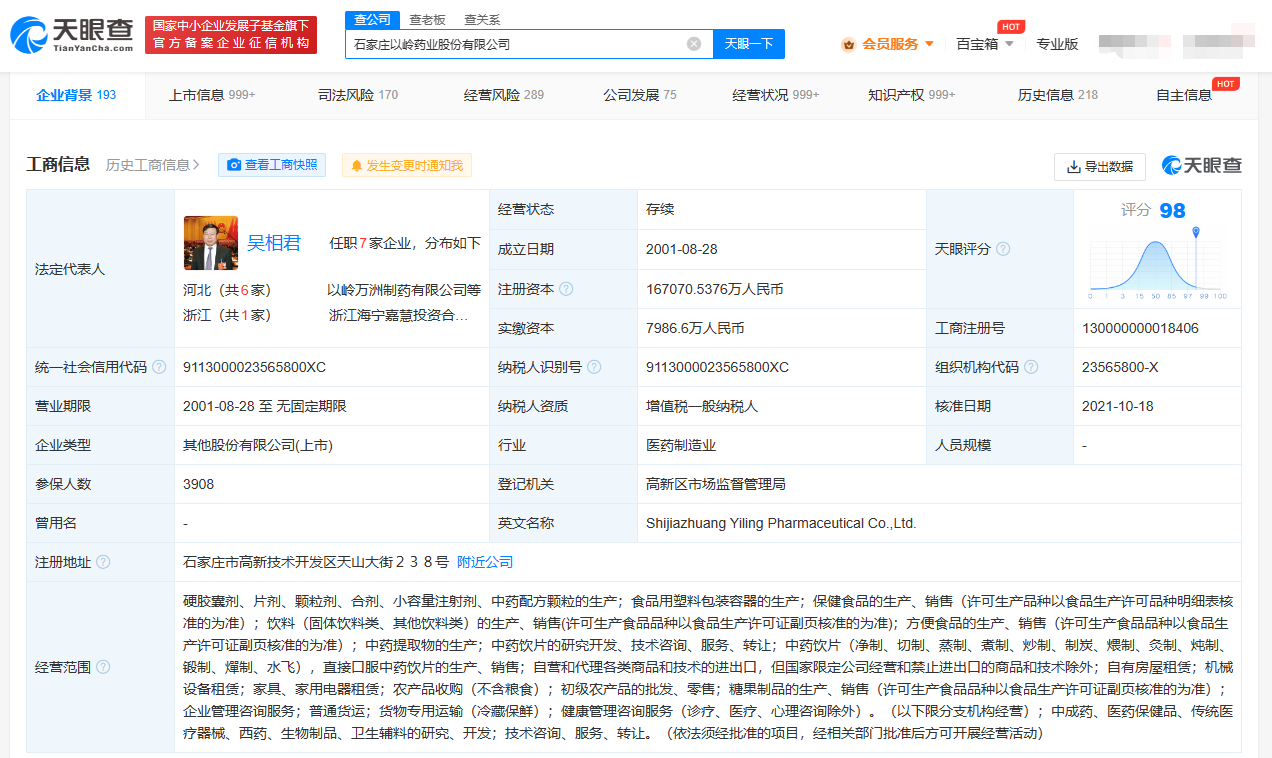Open the 知识产权 tab
This screenshot has width=1272, height=758.
pyautogui.click(x=912, y=96)
